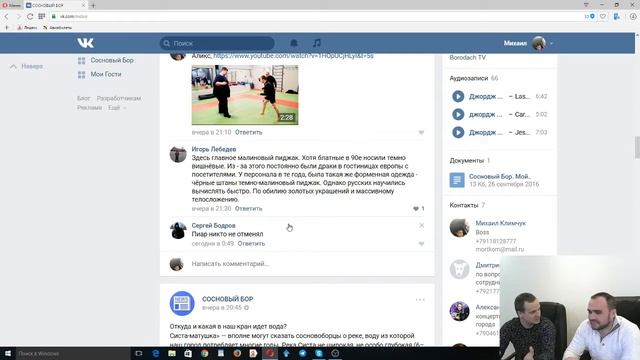Open the music note icon in header
640x360 pixels.
click(x=317, y=43)
